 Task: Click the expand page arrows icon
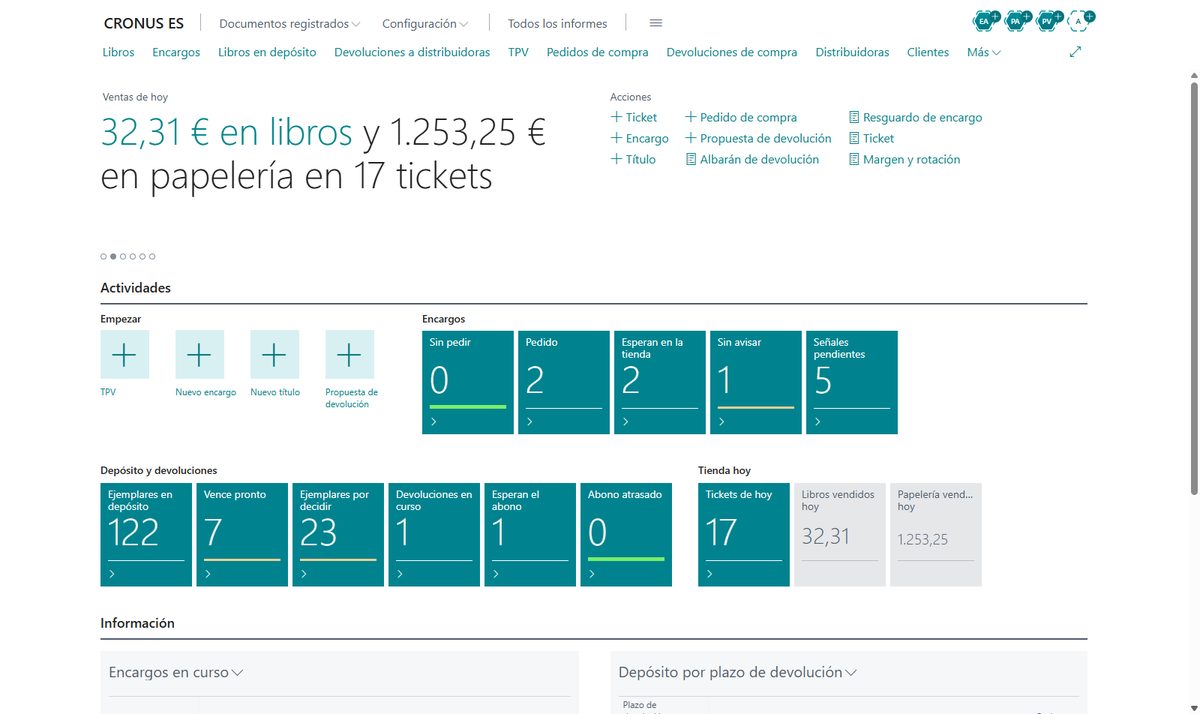point(1076,52)
